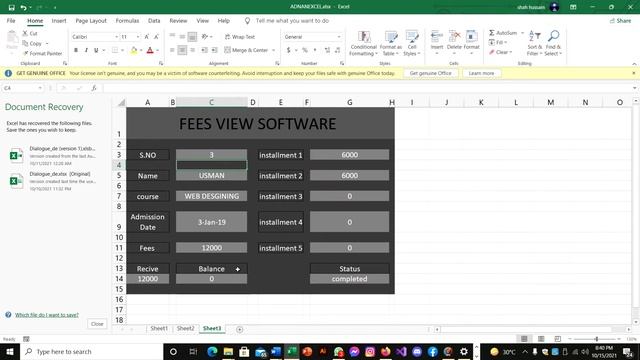Click the Cut scissors icon
The width and height of the screenshot is (640, 360).
click(25, 33)
